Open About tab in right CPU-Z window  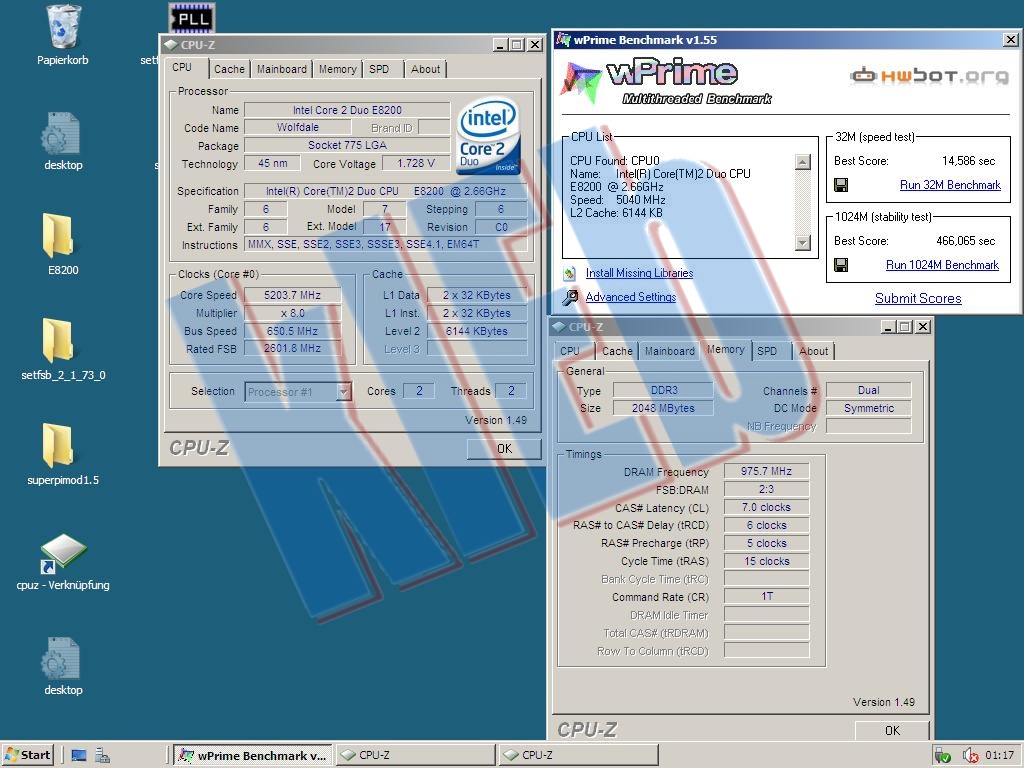pyautogui.click(x=813, y=351)
